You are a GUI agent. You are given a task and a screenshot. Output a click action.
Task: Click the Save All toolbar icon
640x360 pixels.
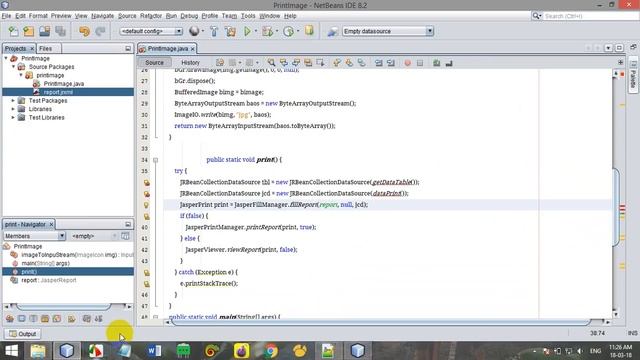tap(60, 31)
